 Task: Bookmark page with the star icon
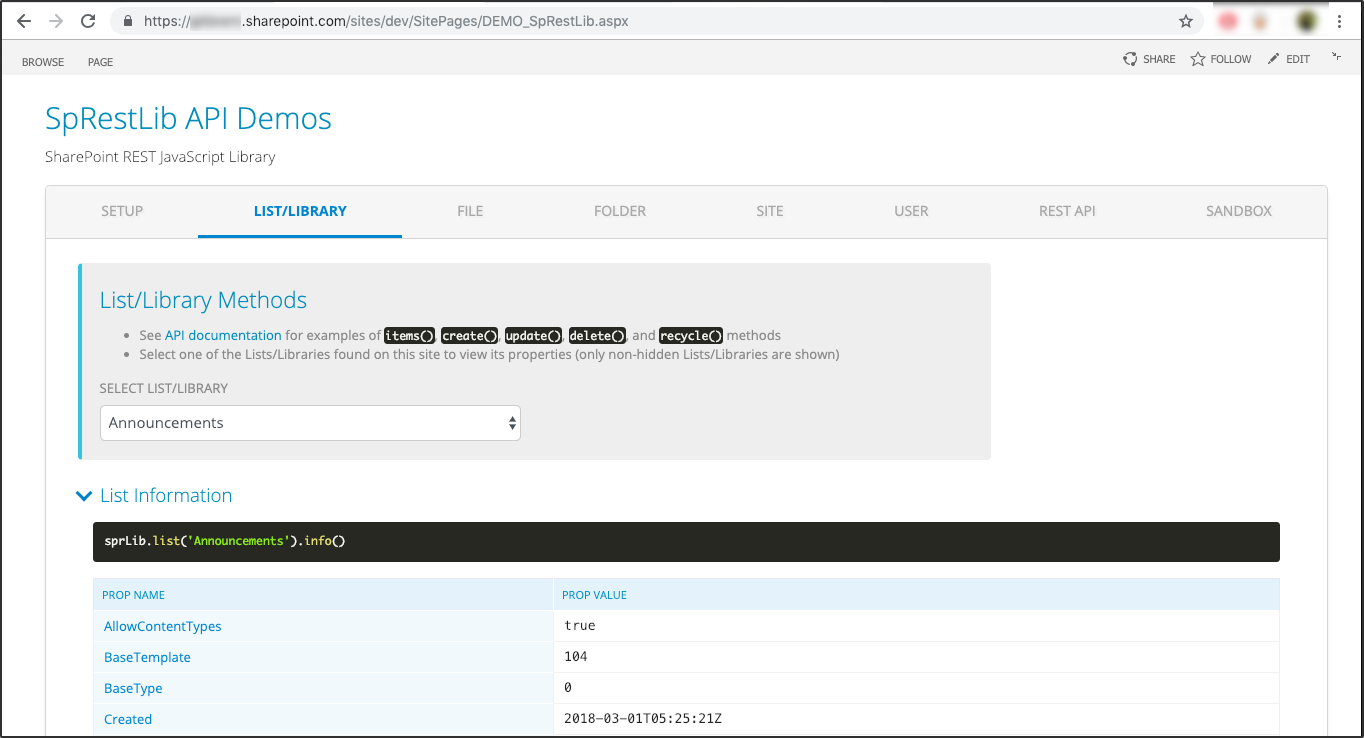(x=1186, y=21)
